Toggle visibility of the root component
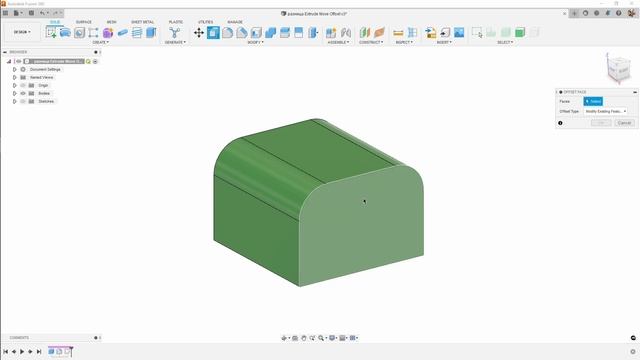Viewport: 640px width, 360px height. coord(18,61)
